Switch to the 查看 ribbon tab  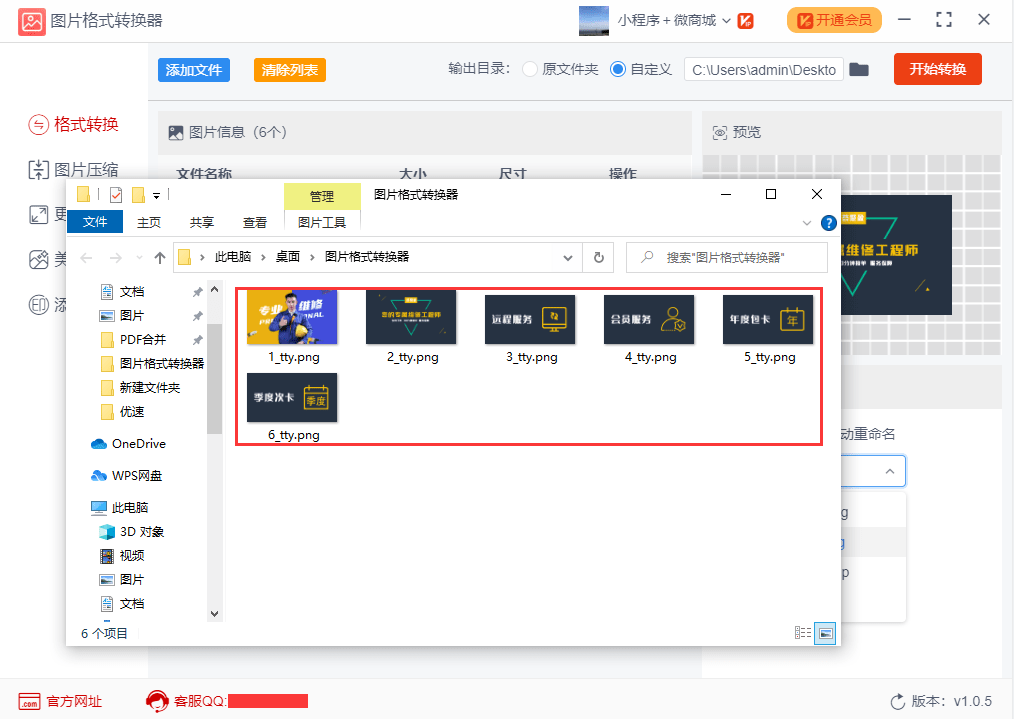point(255,222)
